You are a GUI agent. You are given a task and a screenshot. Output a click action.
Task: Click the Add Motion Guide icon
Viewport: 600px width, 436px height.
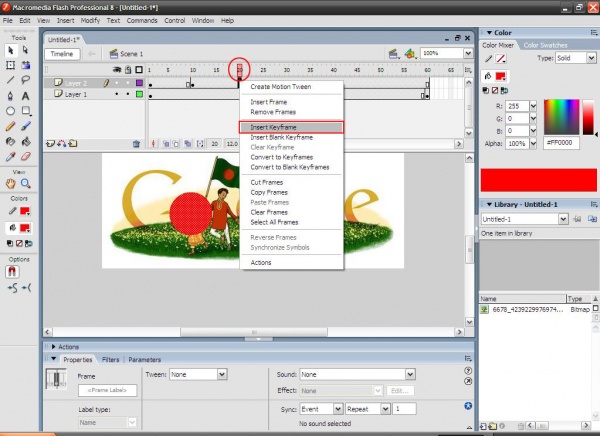[x=61, y=144]
